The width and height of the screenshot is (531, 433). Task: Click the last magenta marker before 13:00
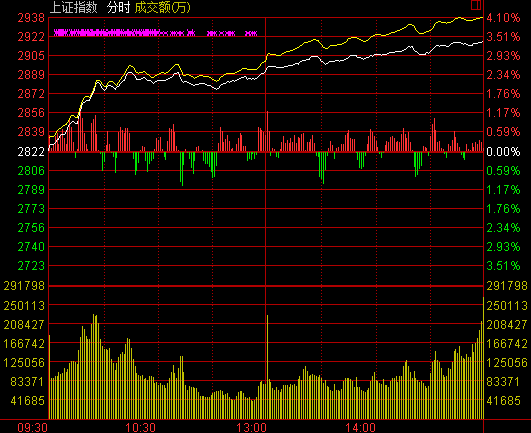251,34
